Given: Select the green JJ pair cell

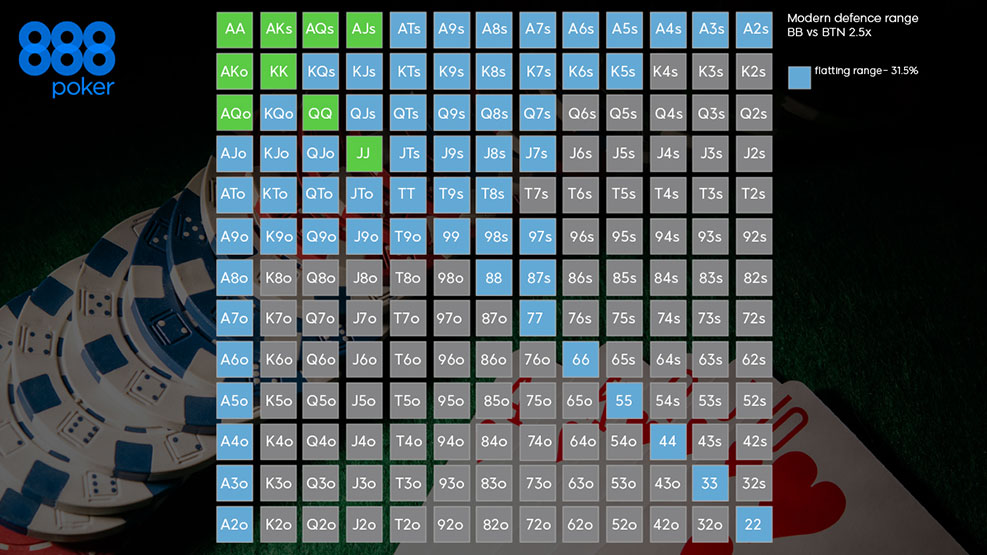Looking at the screenshot, I should 364,154.
